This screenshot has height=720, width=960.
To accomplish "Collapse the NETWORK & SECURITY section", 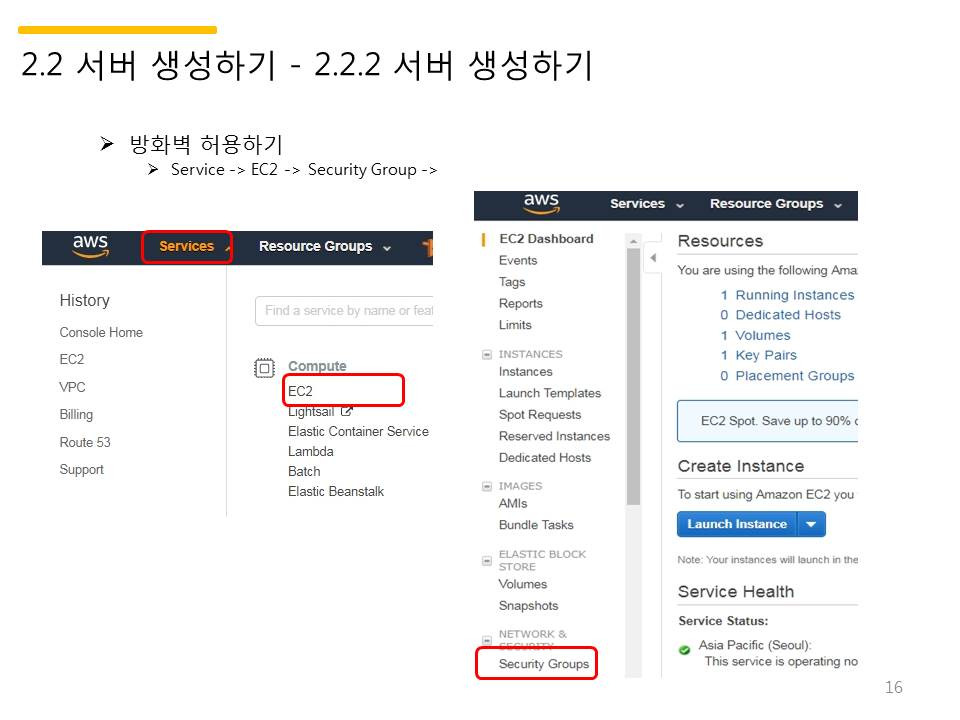I will (487, 640).
